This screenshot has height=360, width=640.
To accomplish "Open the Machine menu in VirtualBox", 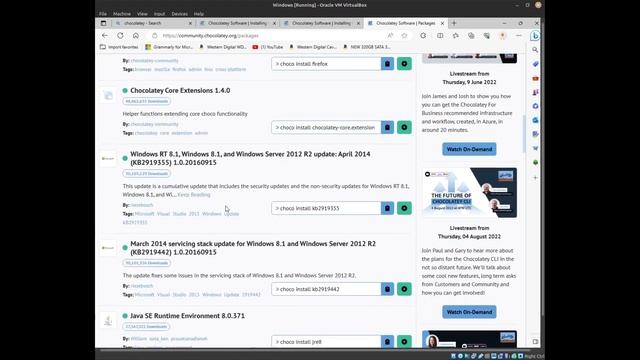I will [x=122, y=14].
